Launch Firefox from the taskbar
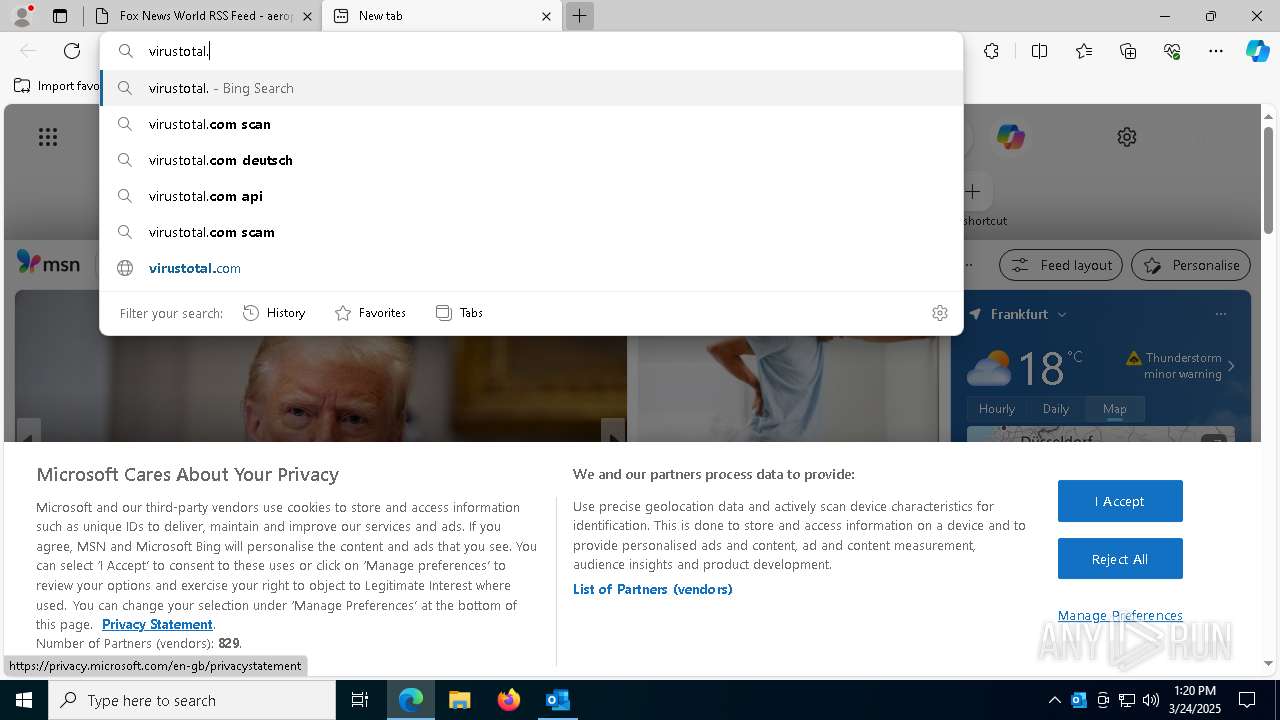 tap(509, 700)
